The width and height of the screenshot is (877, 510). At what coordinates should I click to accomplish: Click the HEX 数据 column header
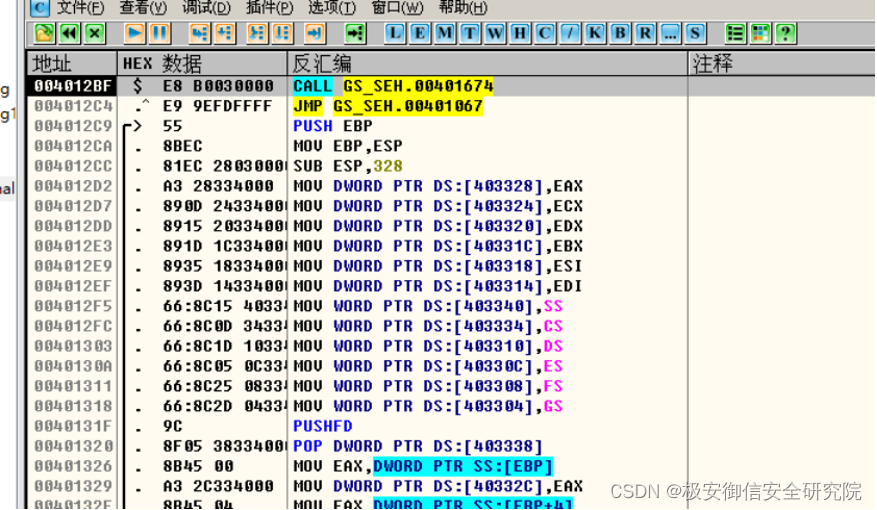coord(202,63)
